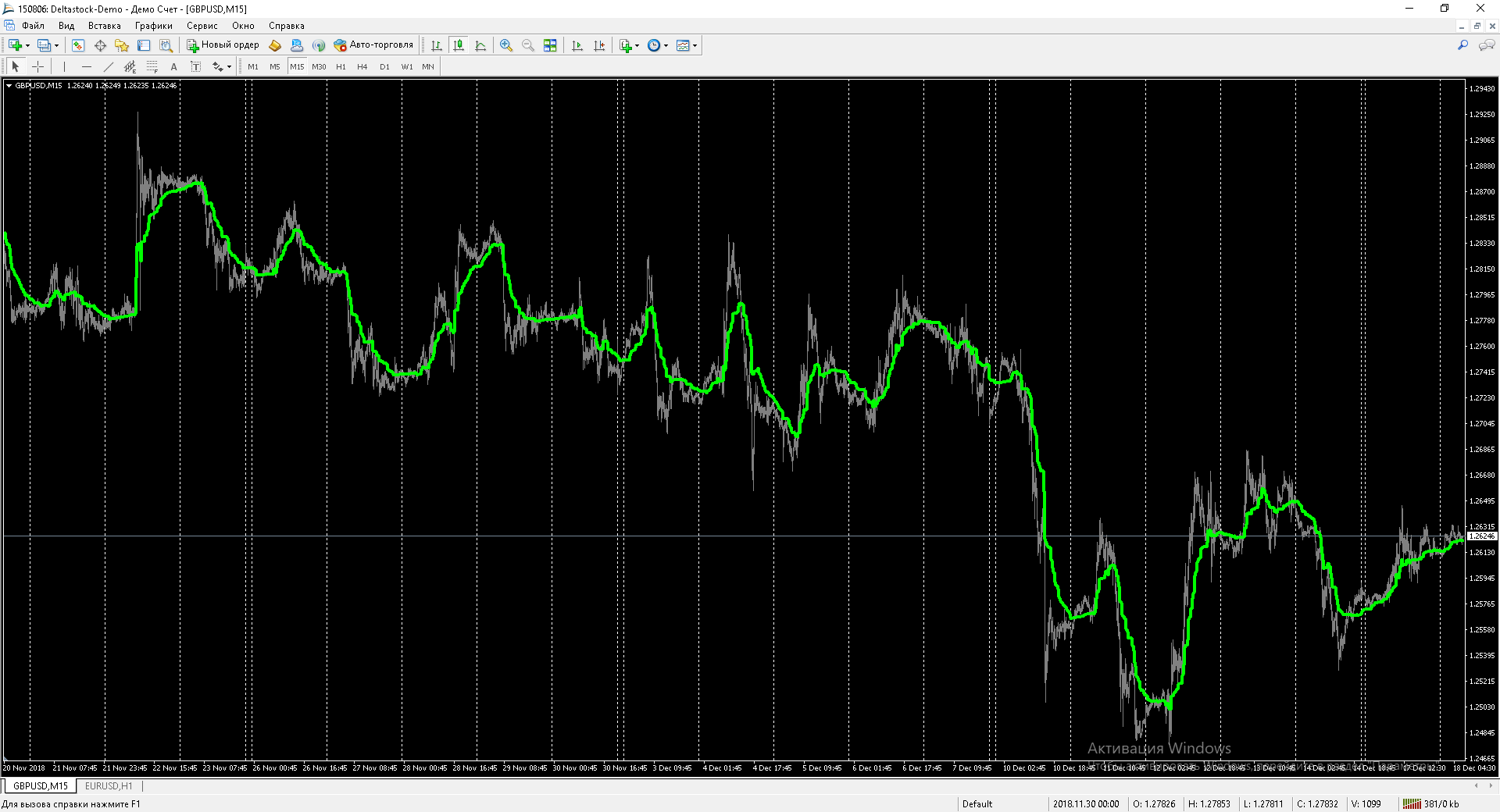Image resolution: width=1500 pixels, height=812 pixels.
Task: Select the M5 timeframe
Action: (x=275, y=67)
